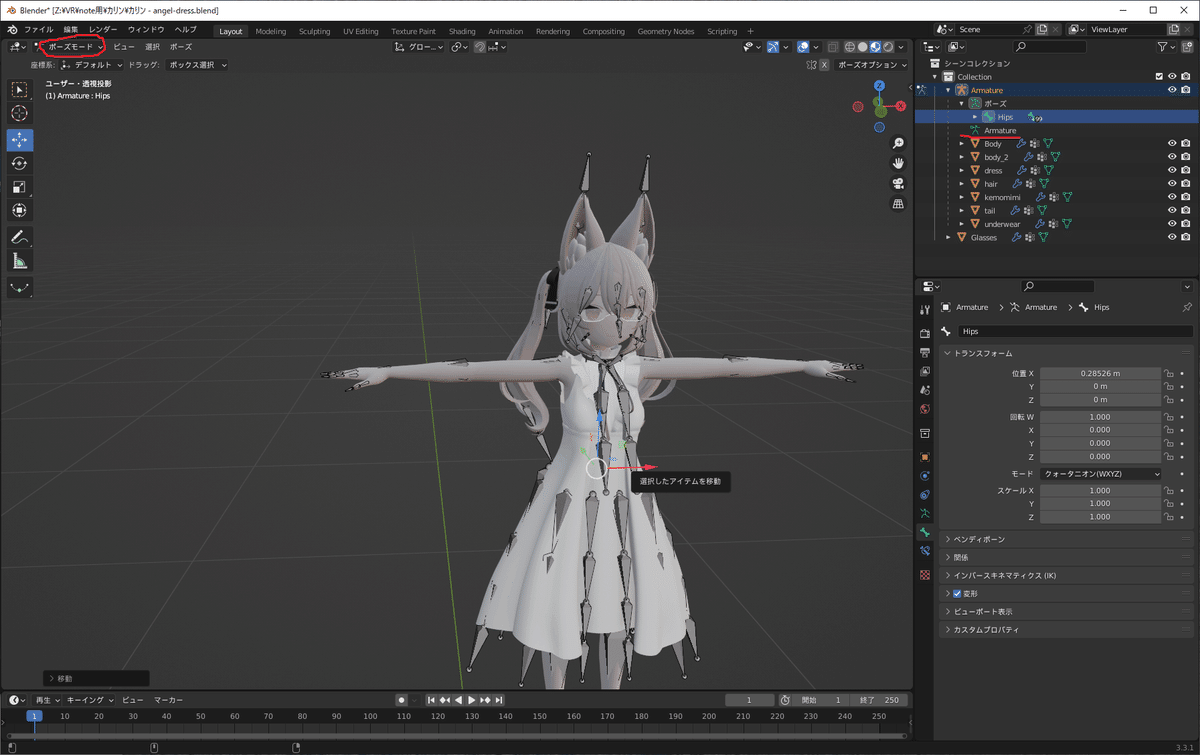Click the viewport zoom magnifier icon

[898, 144]
